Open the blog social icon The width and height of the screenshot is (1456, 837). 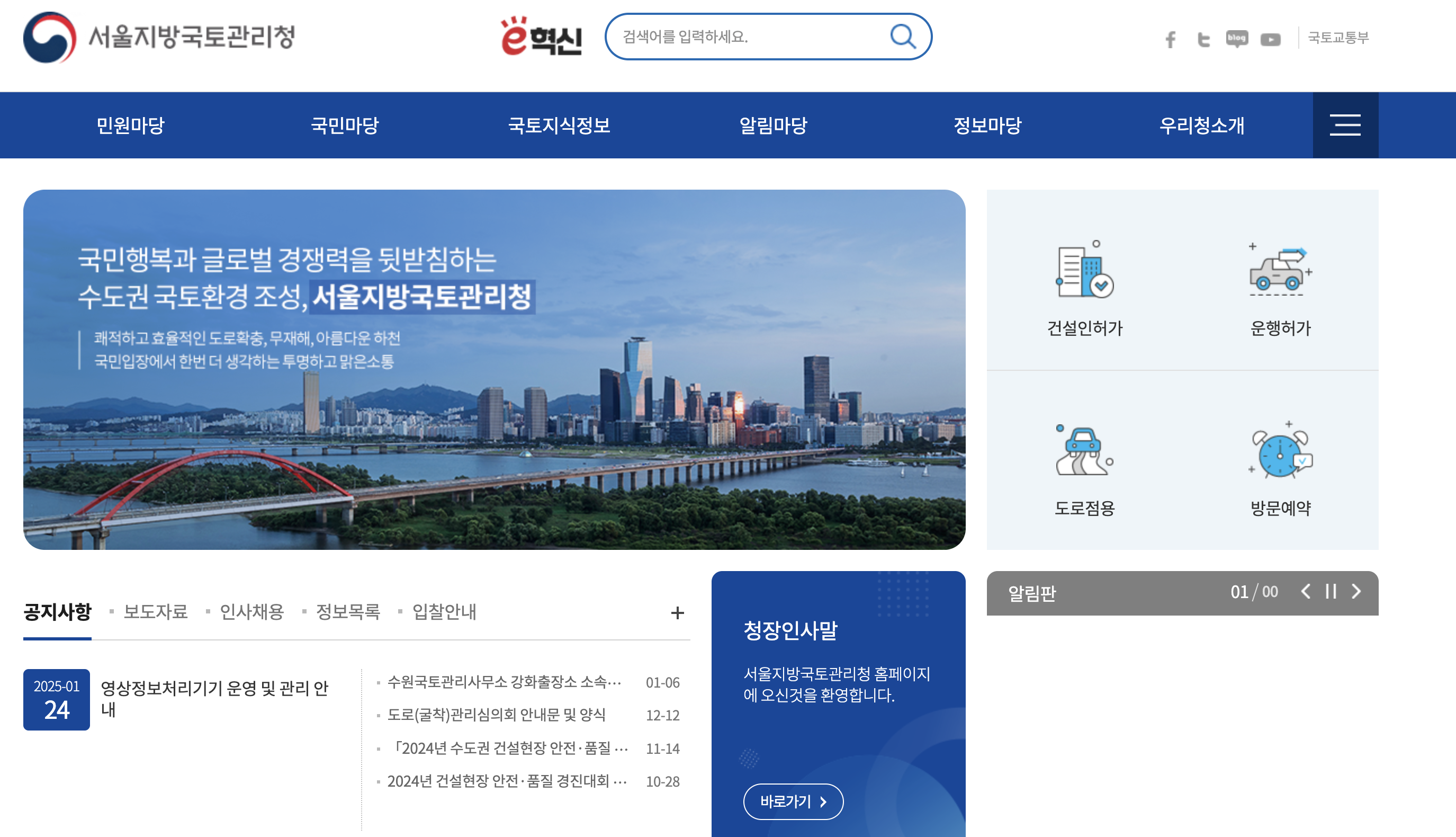click(x=1237, y=39)
